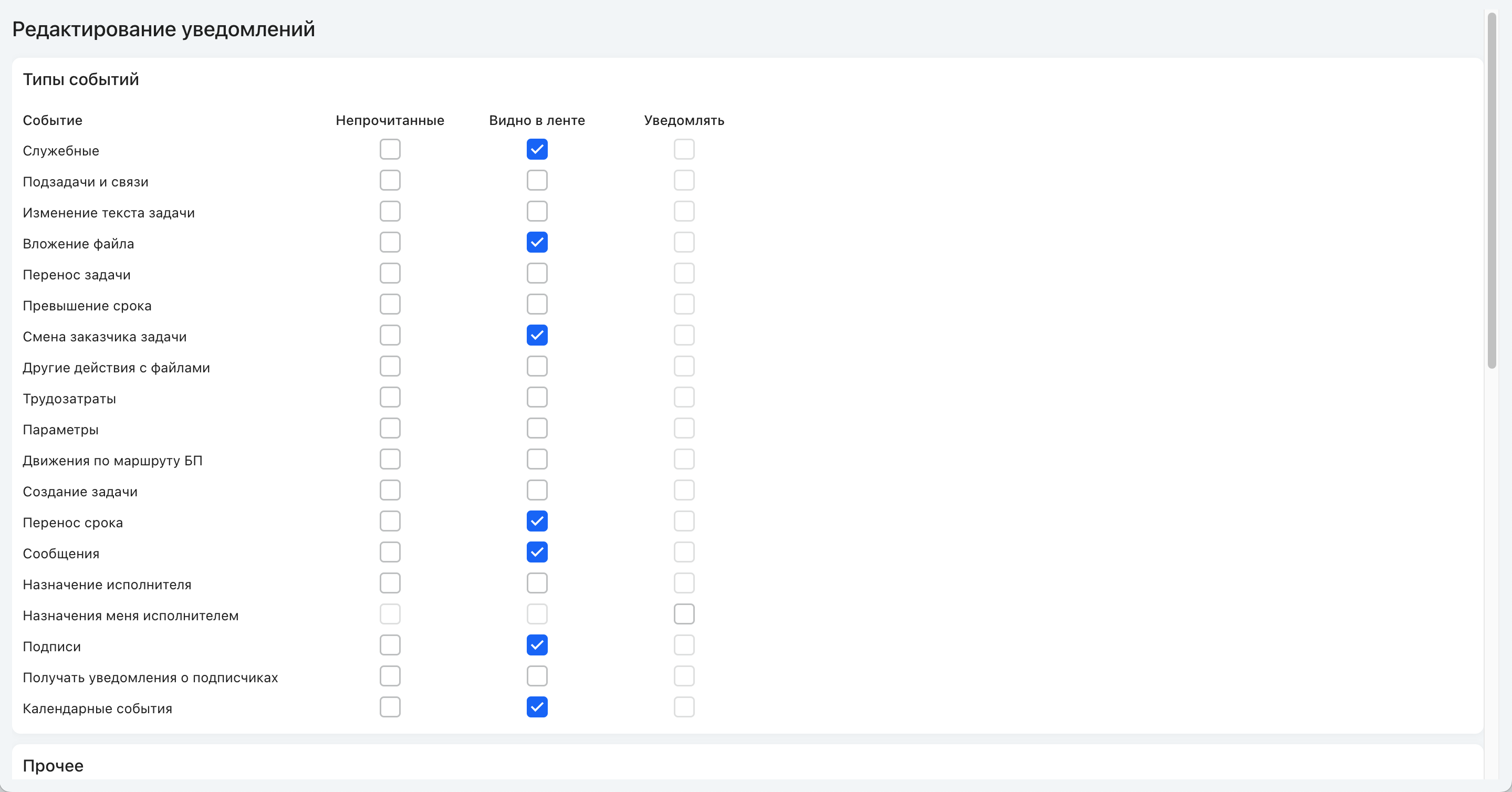
Task: Check Непрочитанные for Параметры
Action: tap(390, 428)
